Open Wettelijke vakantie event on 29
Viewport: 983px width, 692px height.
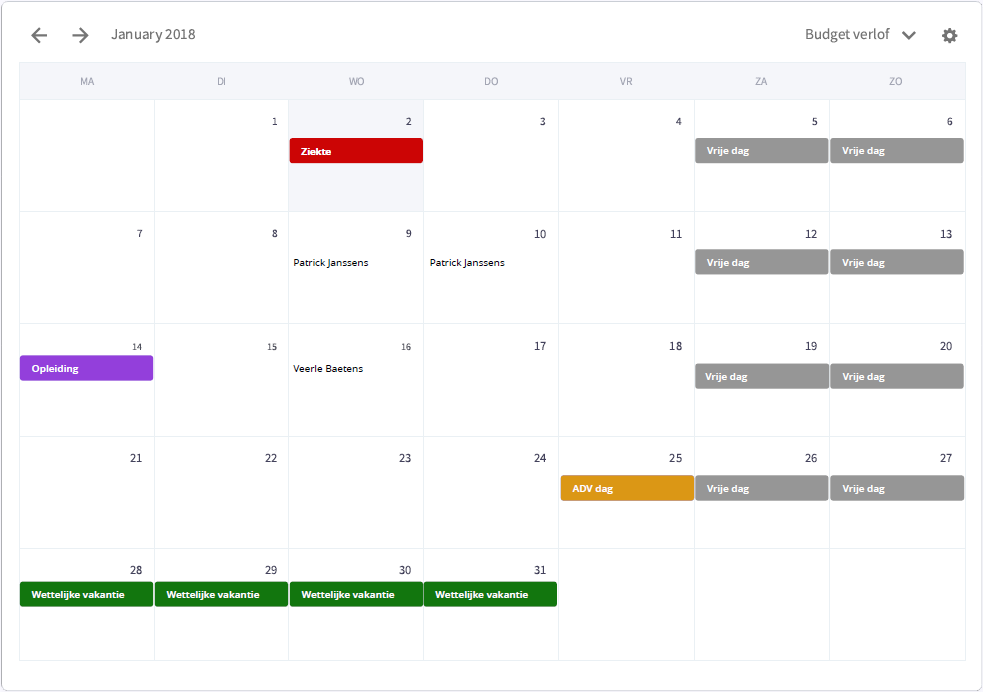coord(221,594)
